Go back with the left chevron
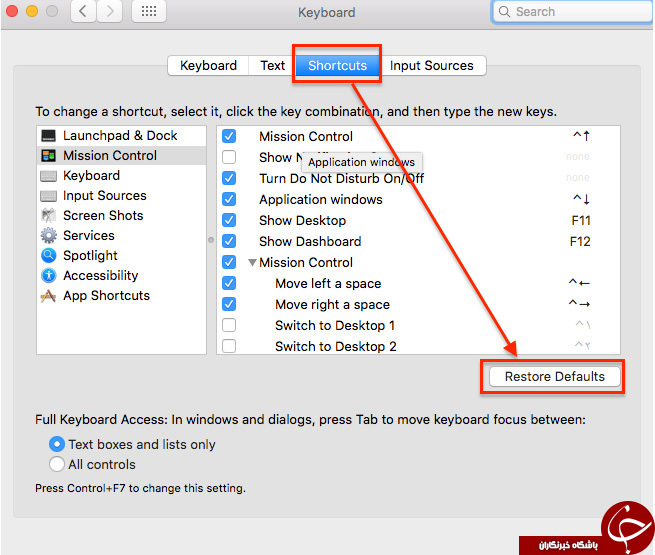This screenshot has width=655, height=555. (83, 11)
